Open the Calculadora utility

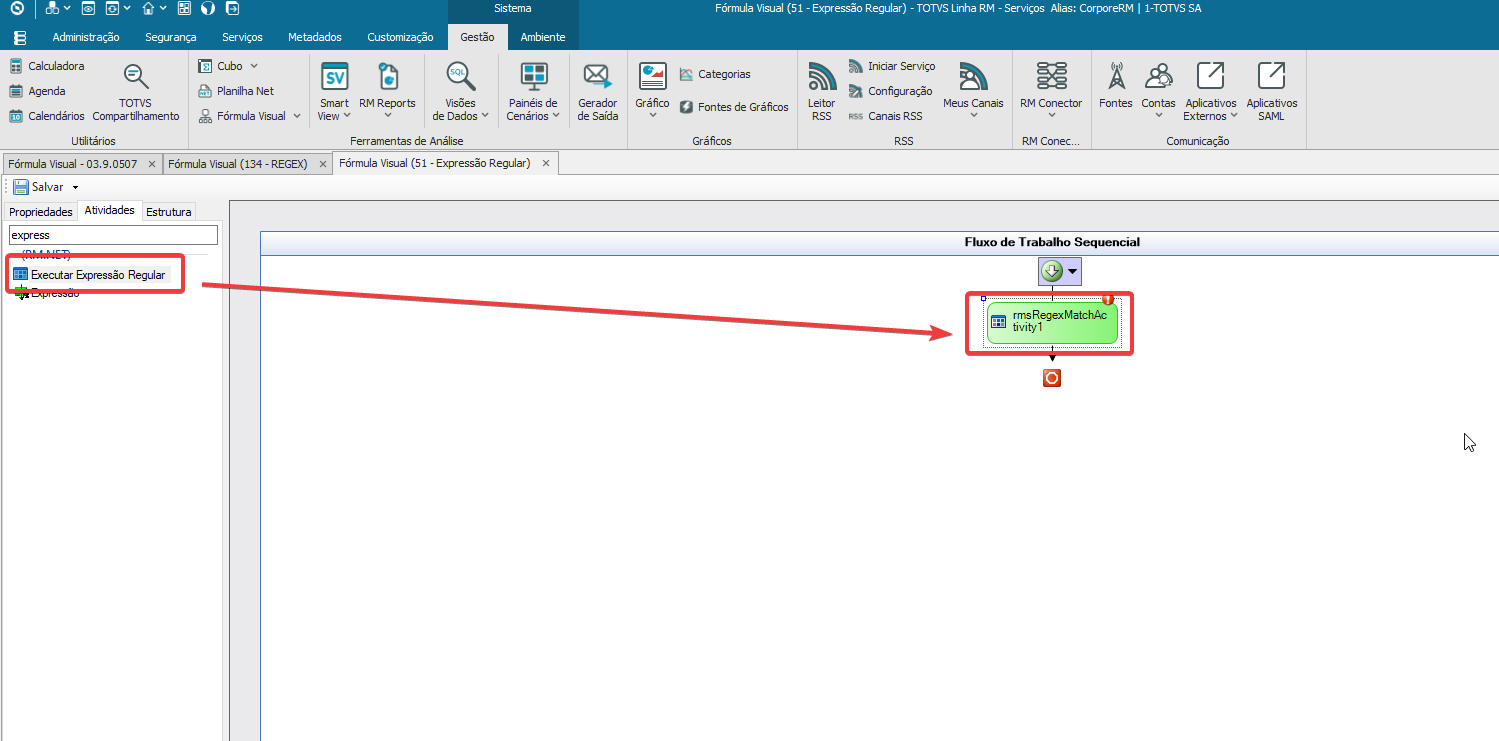coord(47,66)
